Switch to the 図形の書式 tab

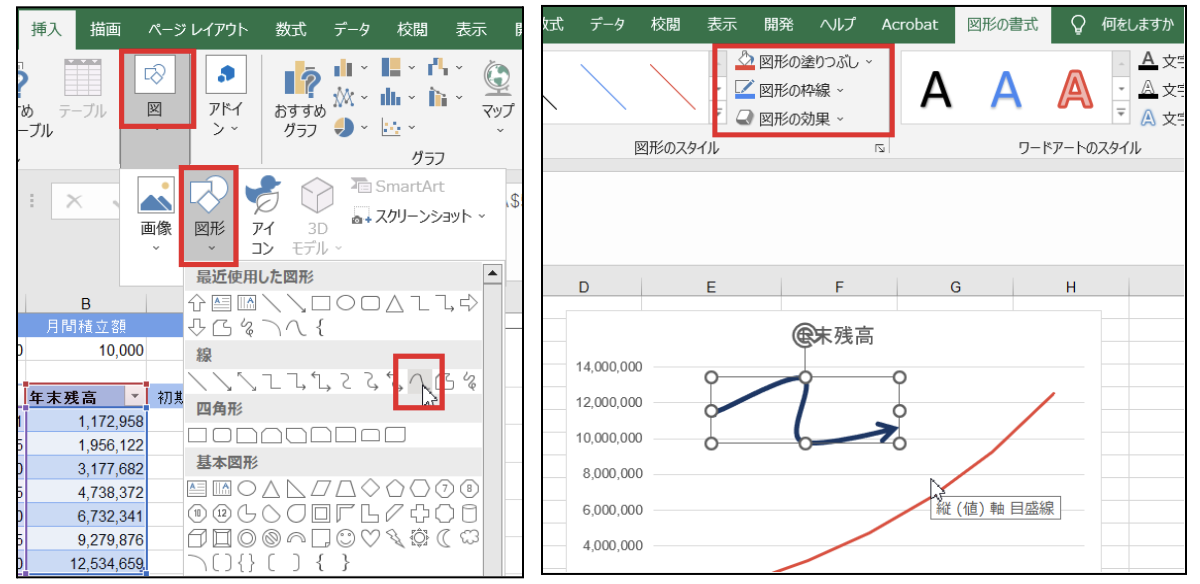[1002, 23]
